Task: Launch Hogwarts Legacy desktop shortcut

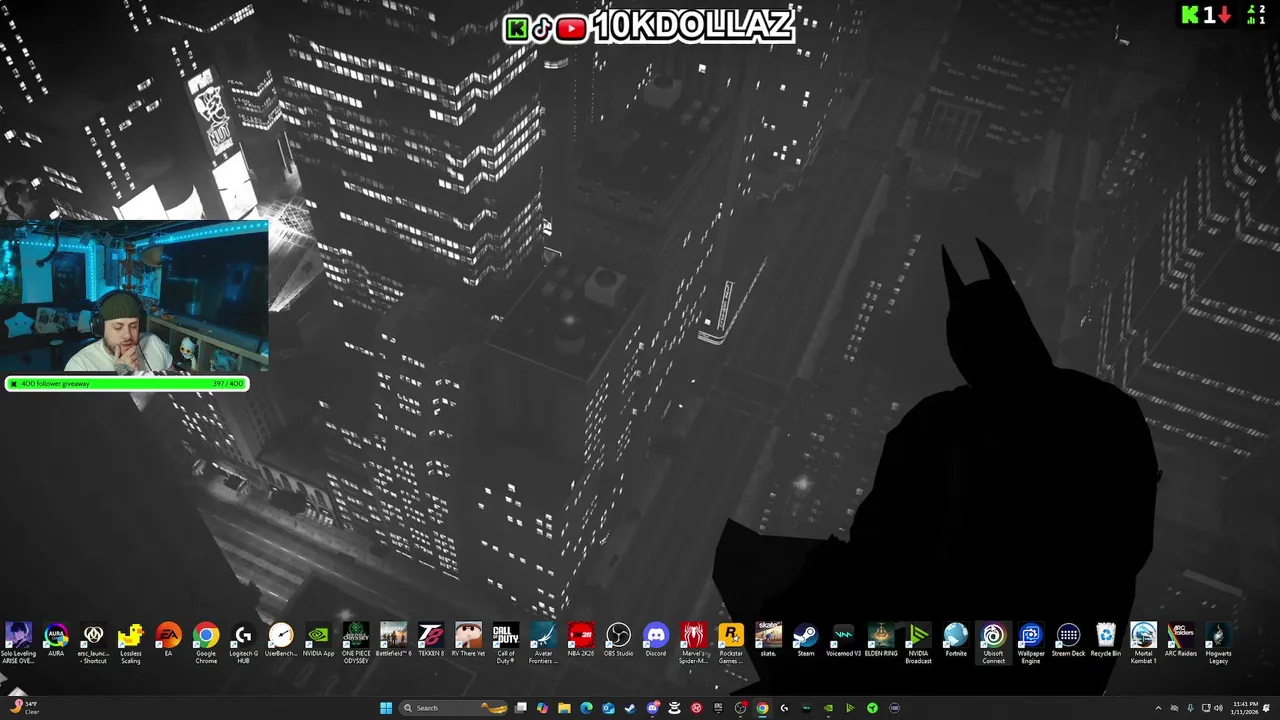Action: (x=1218, y=643)
